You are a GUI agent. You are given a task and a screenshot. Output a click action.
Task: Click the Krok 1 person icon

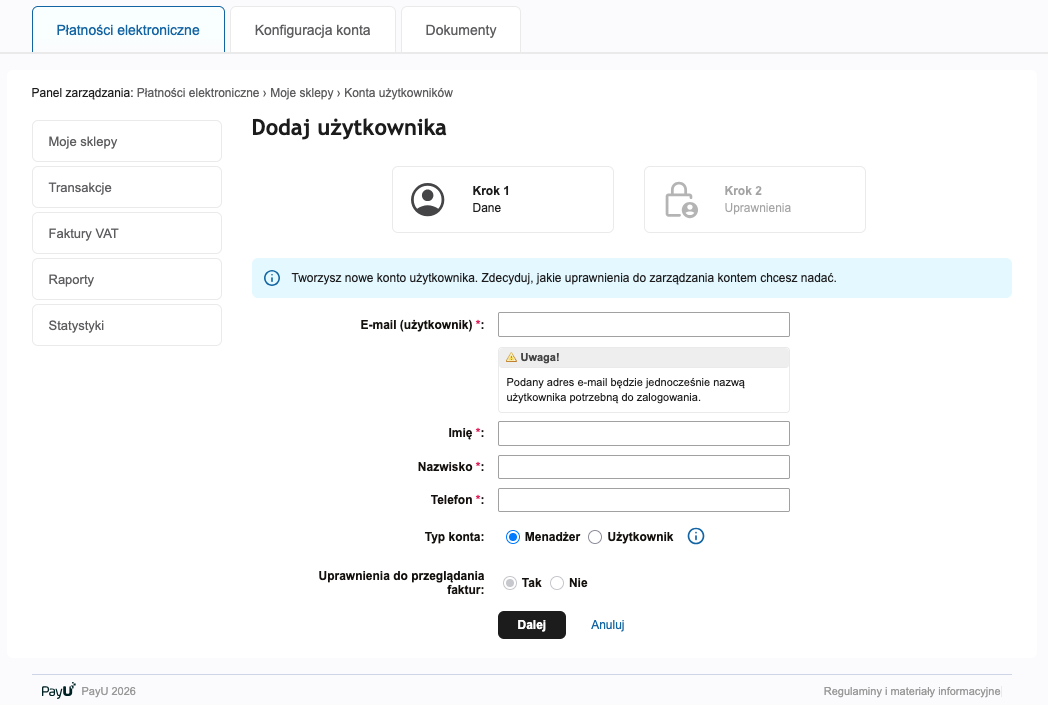tap(428, 199)
